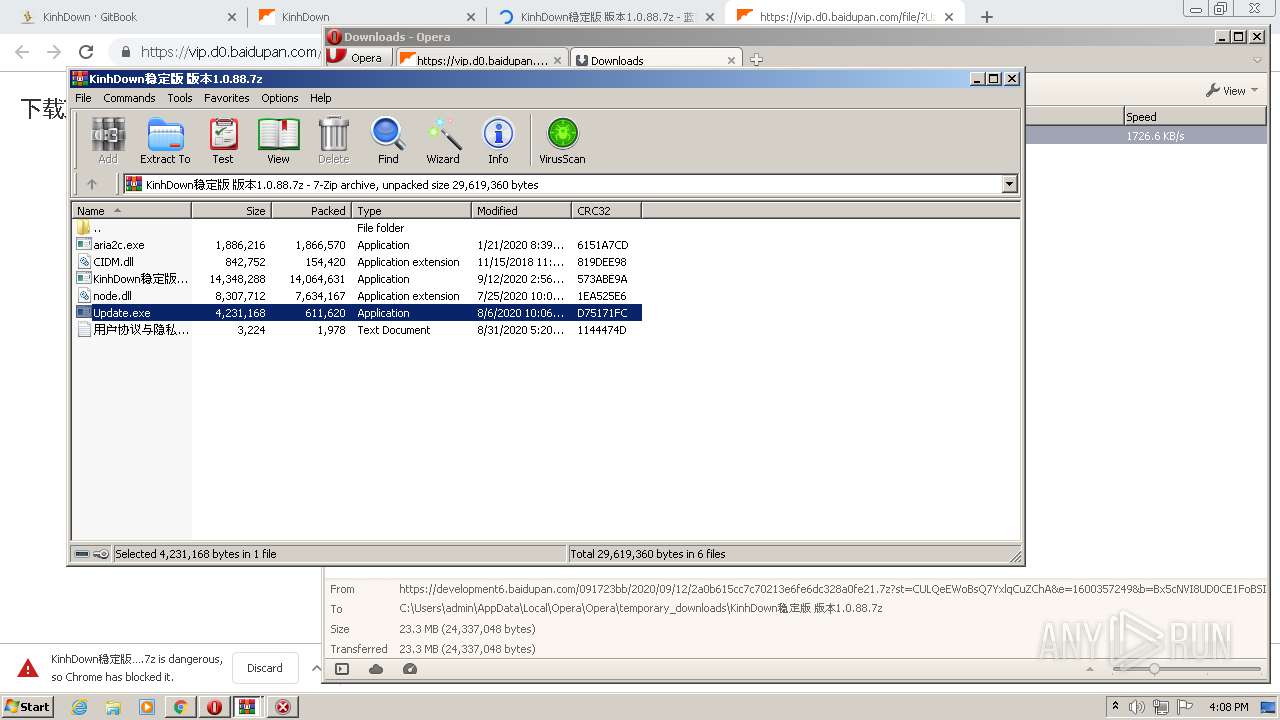Open the Help menu

(321, 98)
